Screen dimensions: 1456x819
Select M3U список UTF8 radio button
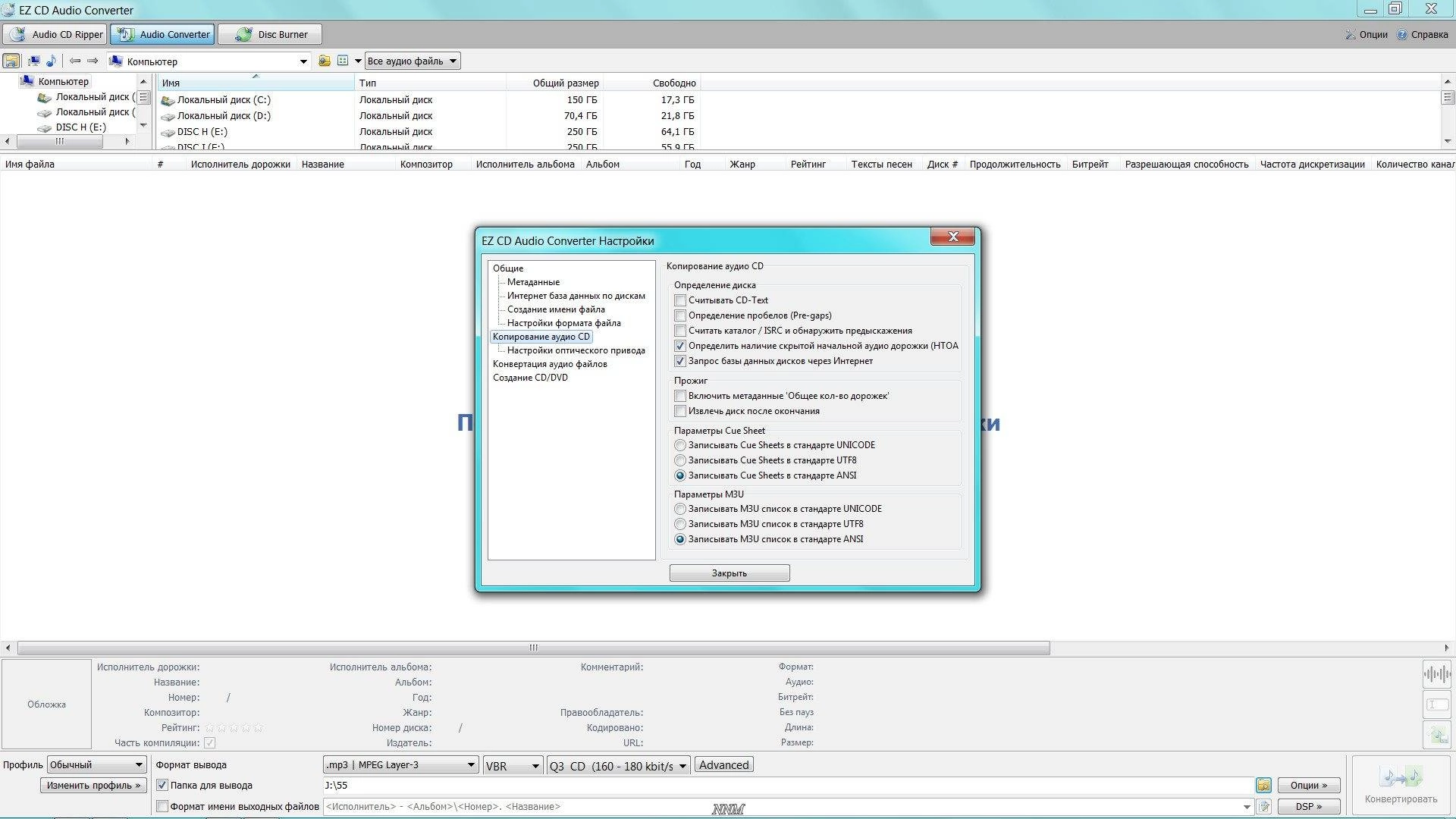[x=680, y=524]
